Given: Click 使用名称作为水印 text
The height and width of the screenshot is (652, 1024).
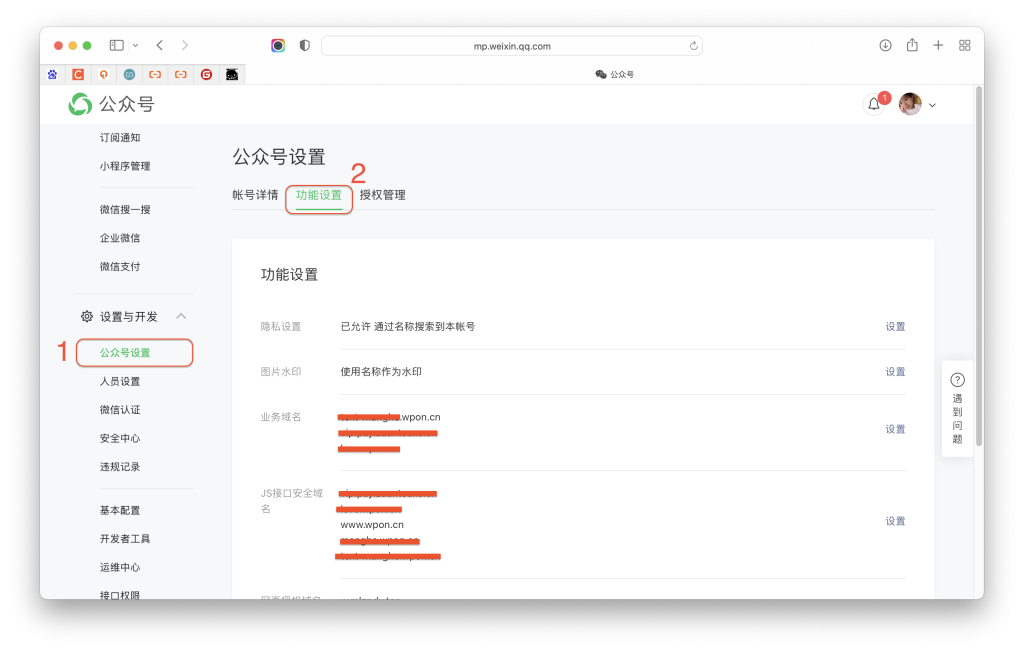Looking at the screenshot, I should (x=381, y=372).
